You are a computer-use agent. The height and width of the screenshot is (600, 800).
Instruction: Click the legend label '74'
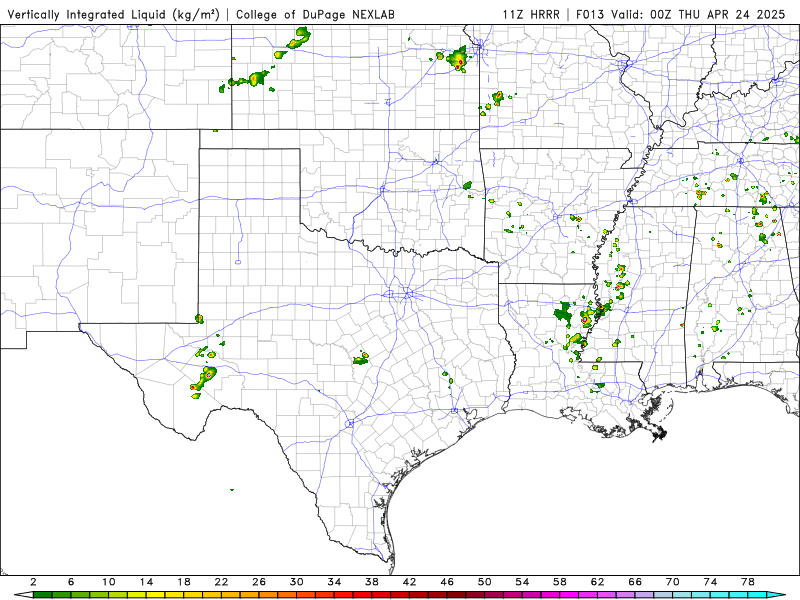pos(711,582)
